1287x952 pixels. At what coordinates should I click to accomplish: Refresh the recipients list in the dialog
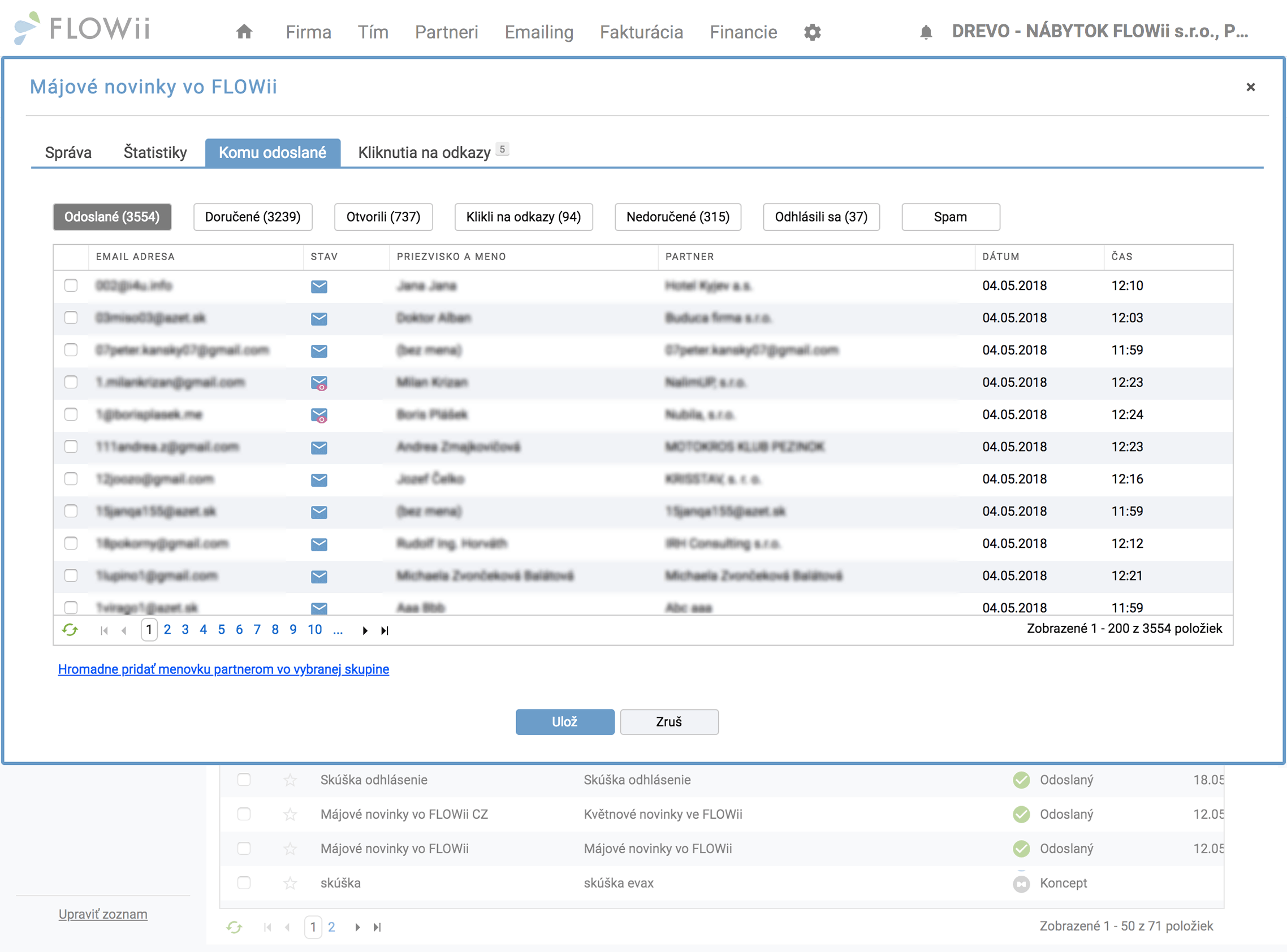[70, 630]
